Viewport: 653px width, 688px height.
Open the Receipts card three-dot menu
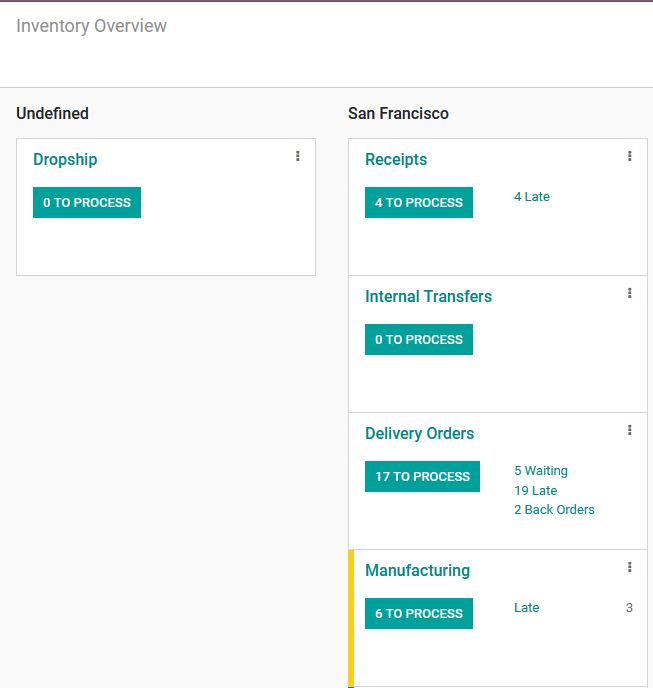pos(629,156)
